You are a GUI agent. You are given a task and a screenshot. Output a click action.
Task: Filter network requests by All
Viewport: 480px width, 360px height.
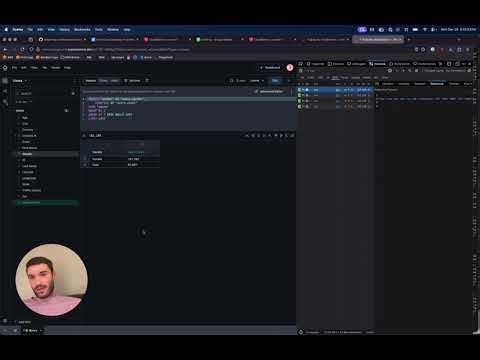(x=302, y=77)
